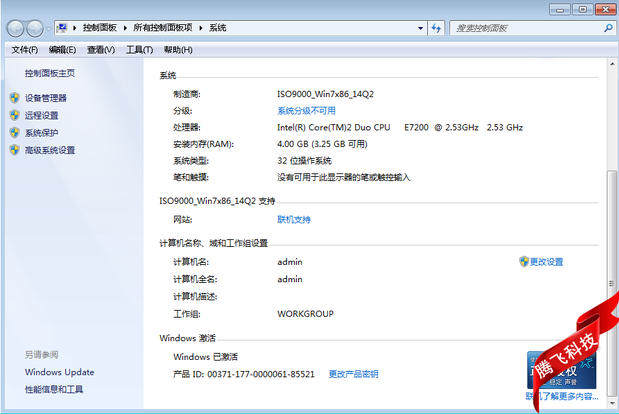Viewport: 619px width, 414px height.
Task: Click the 32 位操作系统 system type text
Action: [x=304, y=161]
